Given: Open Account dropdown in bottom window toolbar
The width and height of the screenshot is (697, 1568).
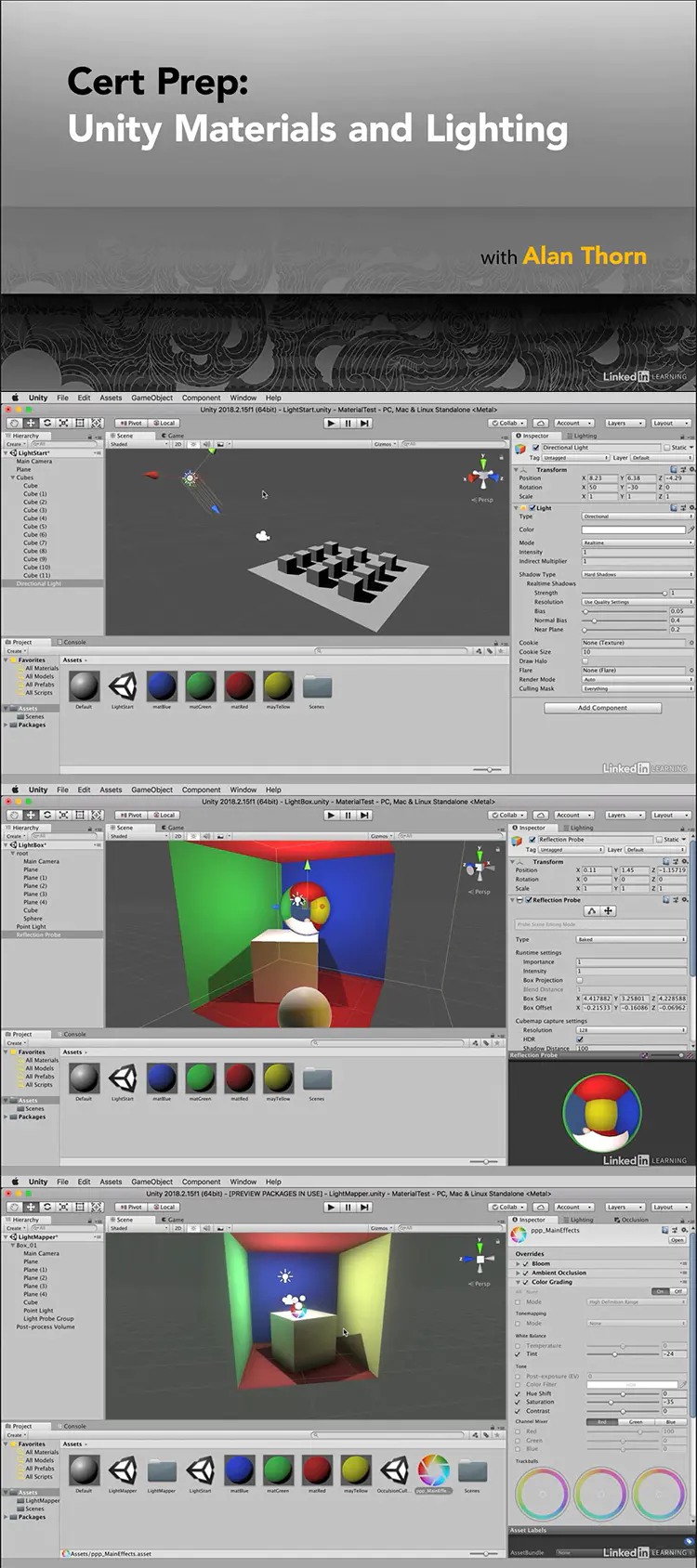Looking at the screenshot, I should click(573, 1207).
